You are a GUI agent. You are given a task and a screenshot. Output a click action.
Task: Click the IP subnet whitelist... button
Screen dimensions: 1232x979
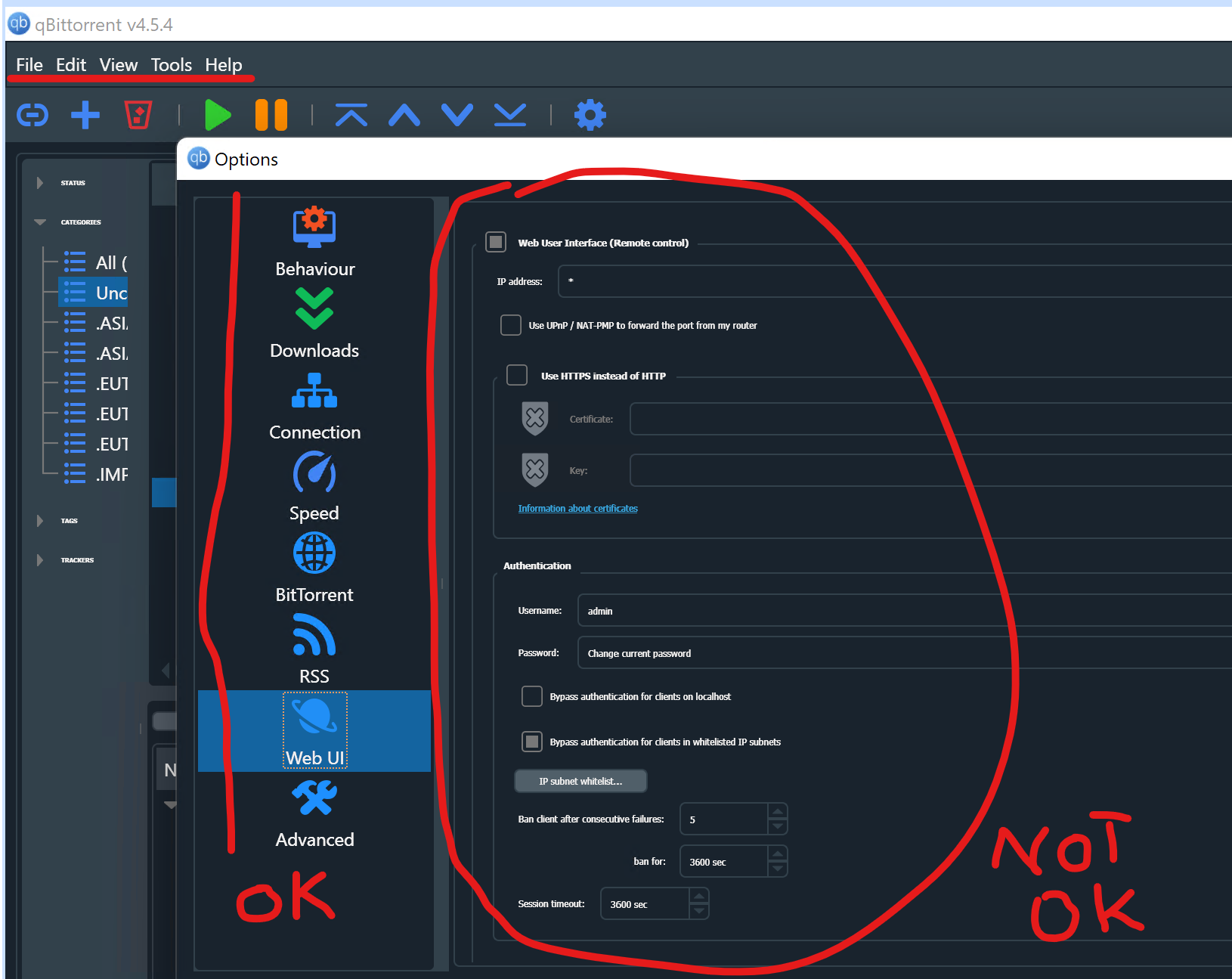pyautogui.click(x=580, y=781)
